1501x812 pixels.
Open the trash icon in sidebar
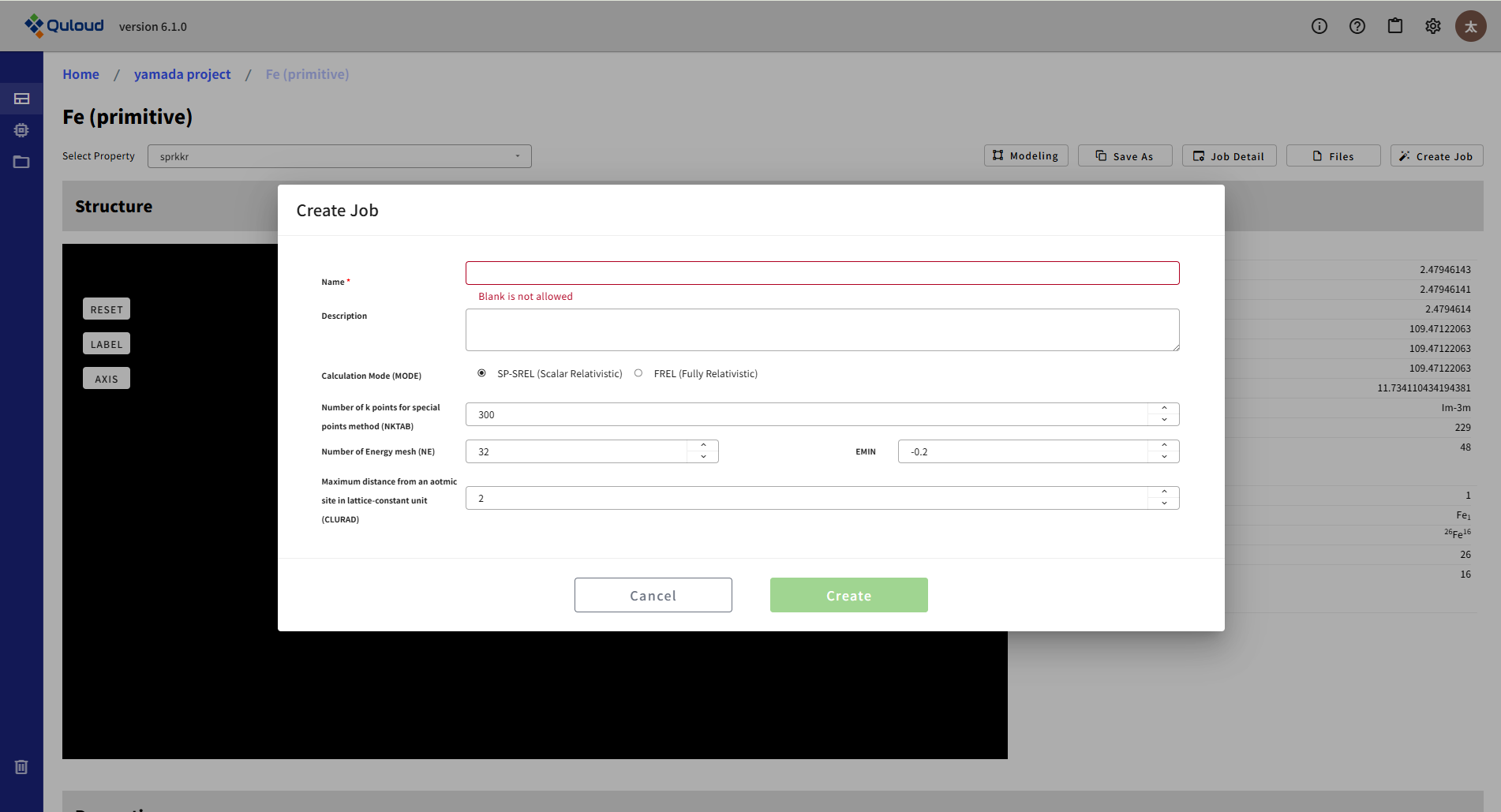coord(21,766)
